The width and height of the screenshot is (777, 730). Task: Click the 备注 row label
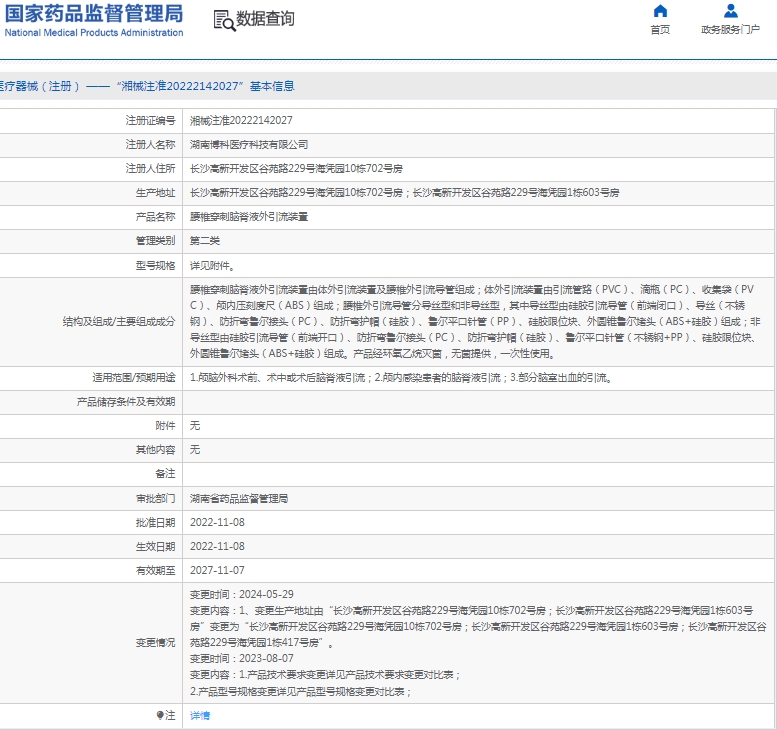click(x=165, y=474)
